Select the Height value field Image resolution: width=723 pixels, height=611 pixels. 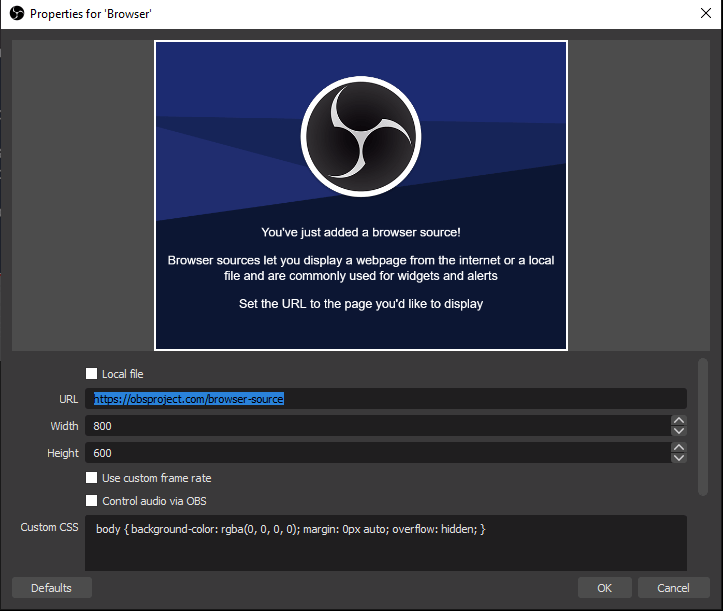pos(375,453)
